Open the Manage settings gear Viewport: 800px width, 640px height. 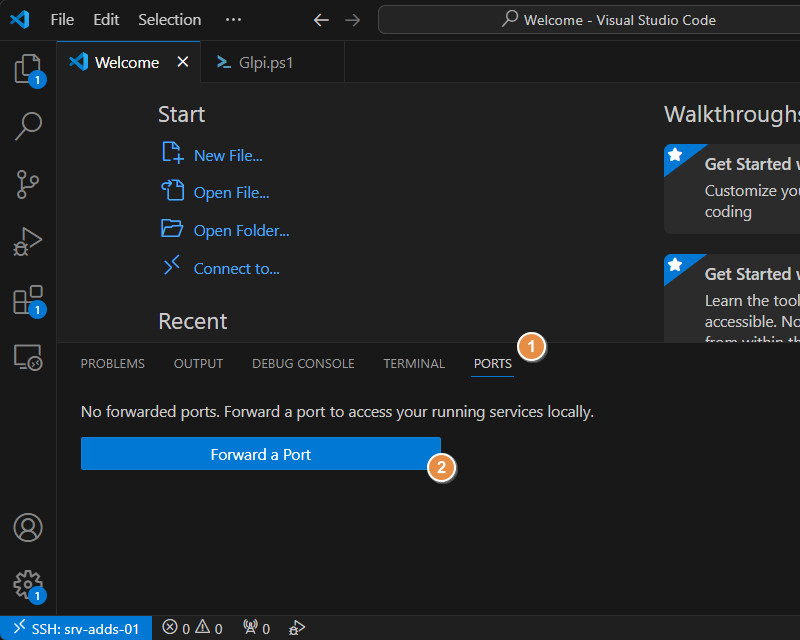point(28,585)
